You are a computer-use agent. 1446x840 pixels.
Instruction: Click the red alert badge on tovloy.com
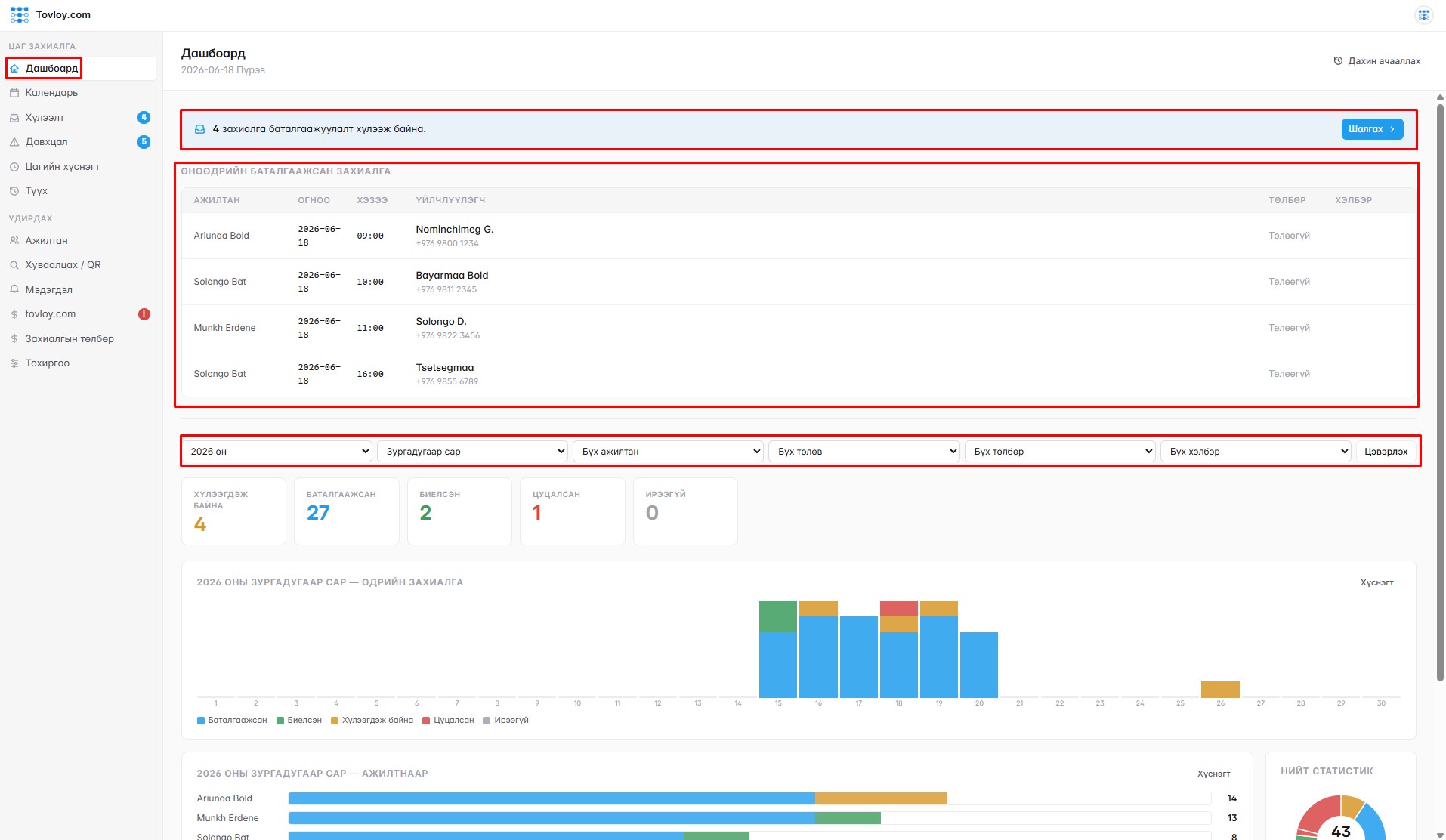[144, 314]
